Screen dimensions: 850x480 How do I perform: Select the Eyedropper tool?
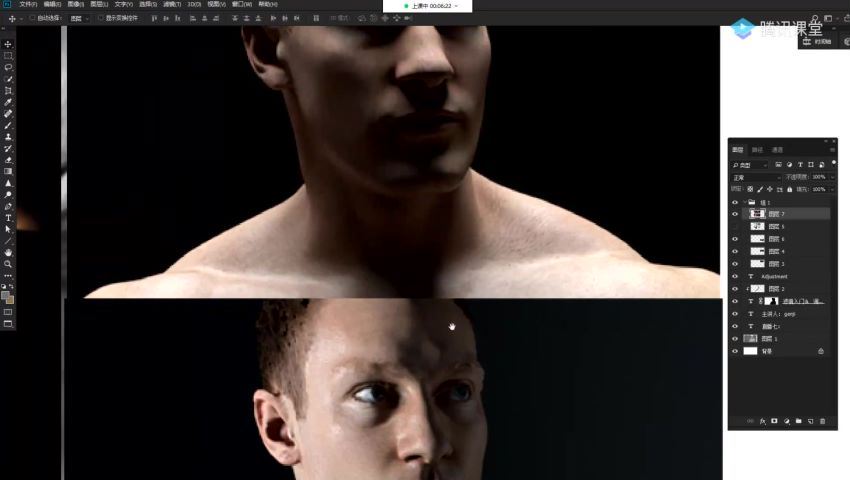pyautogui.click(x=8, y=102)
